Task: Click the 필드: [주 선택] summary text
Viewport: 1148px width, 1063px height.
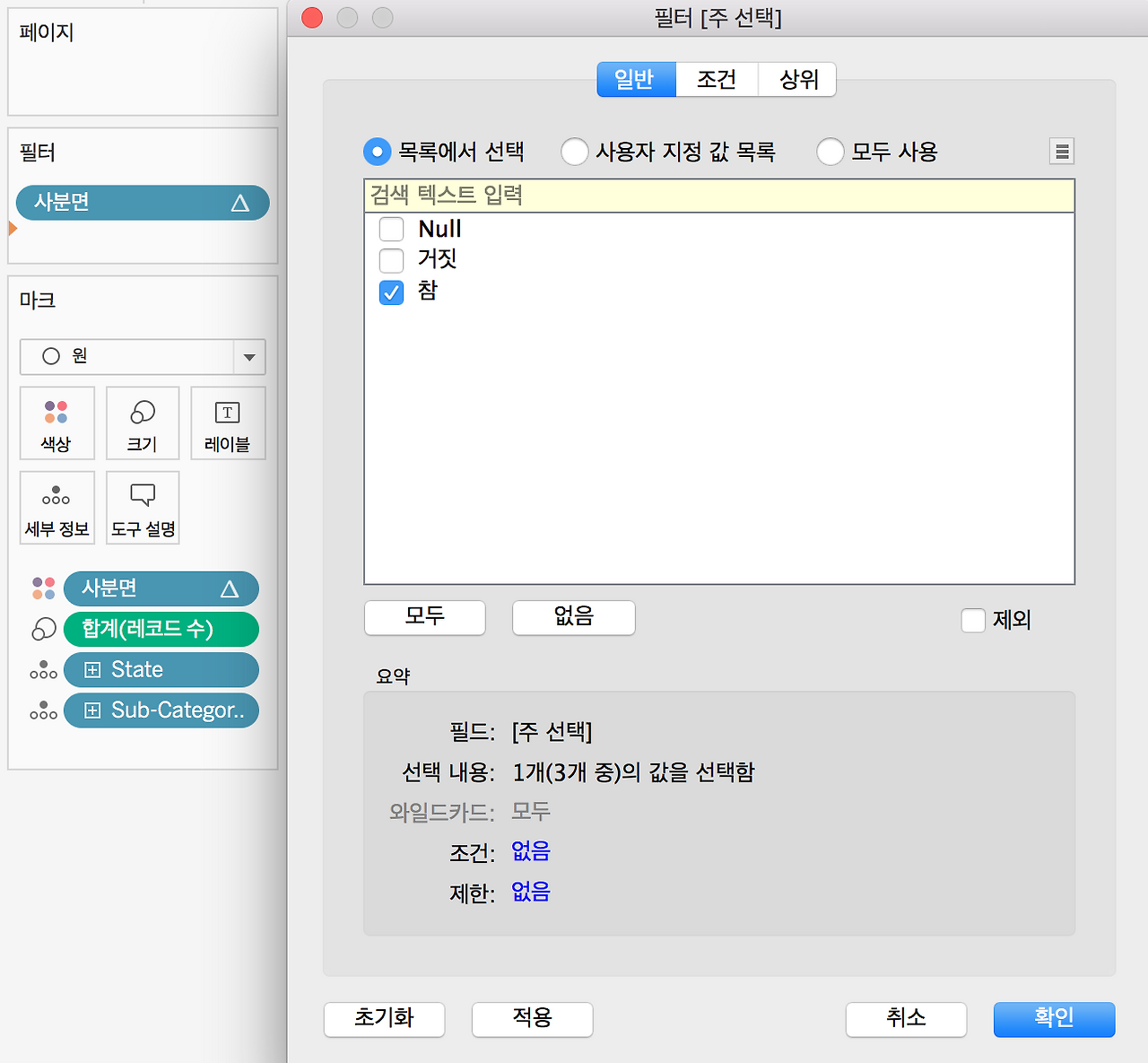Action: pyautogui.click(x=521, y=732)
